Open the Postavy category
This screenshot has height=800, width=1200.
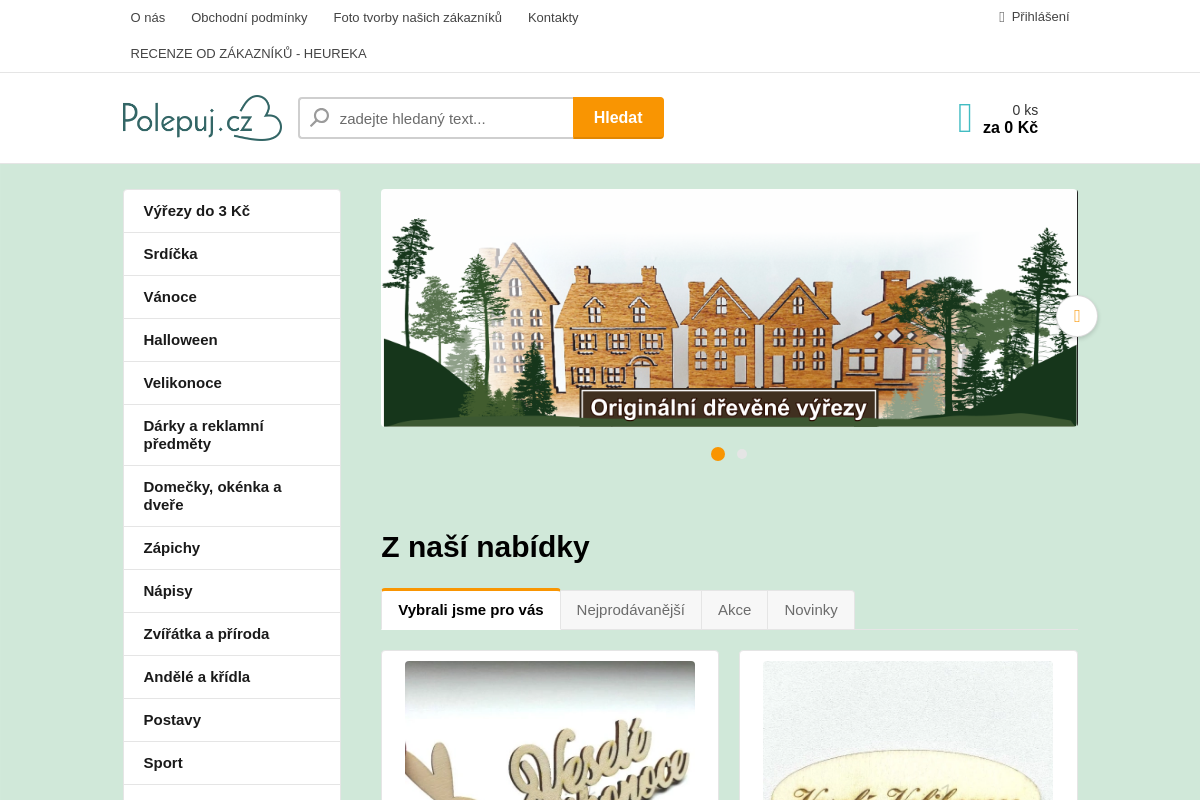point(232,720)
